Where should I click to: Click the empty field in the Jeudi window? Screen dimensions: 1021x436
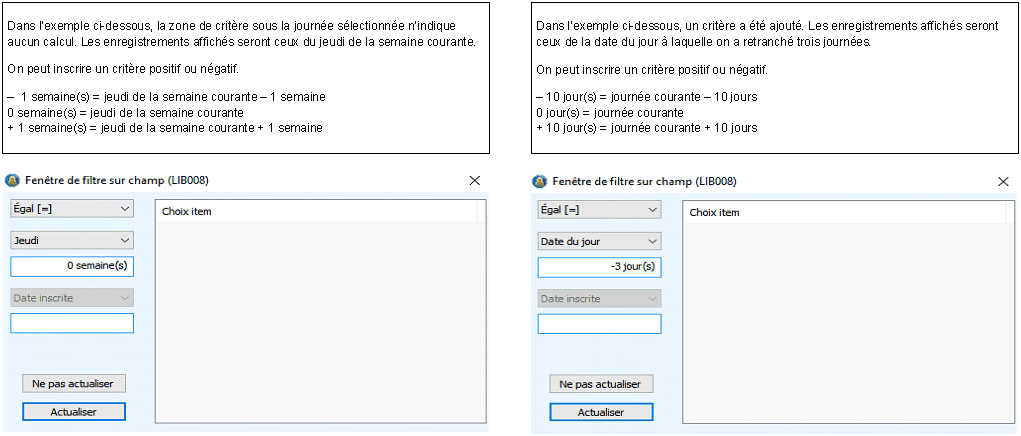pyautogui.click(x=72, y=323)
